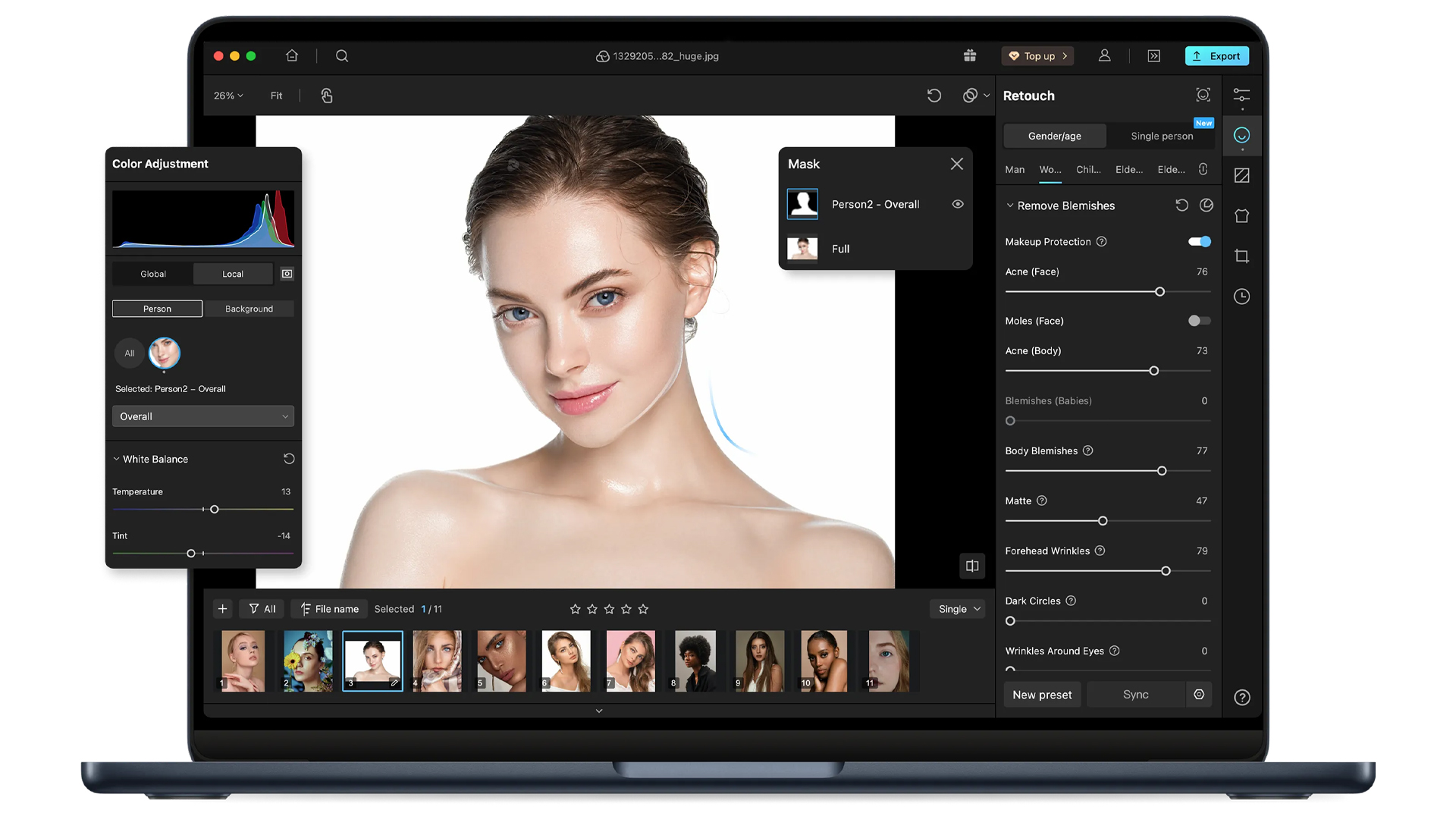Click the Export button

1216,55
